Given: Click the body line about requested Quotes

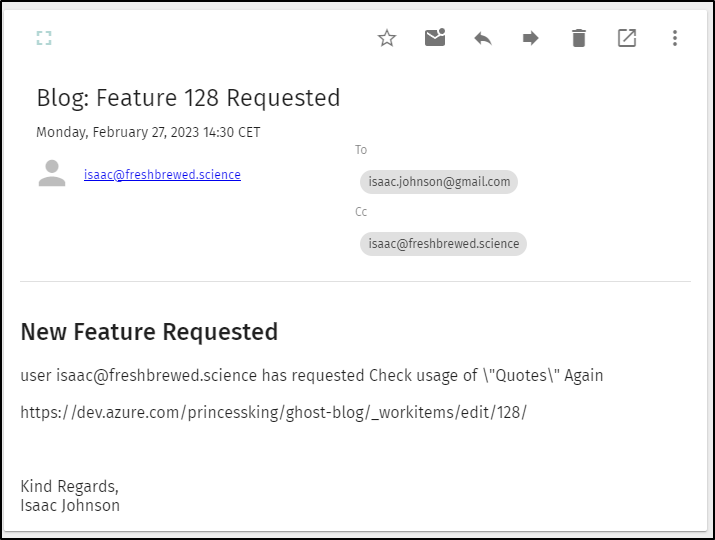Looking at the screenshot, I should [312, 375].
